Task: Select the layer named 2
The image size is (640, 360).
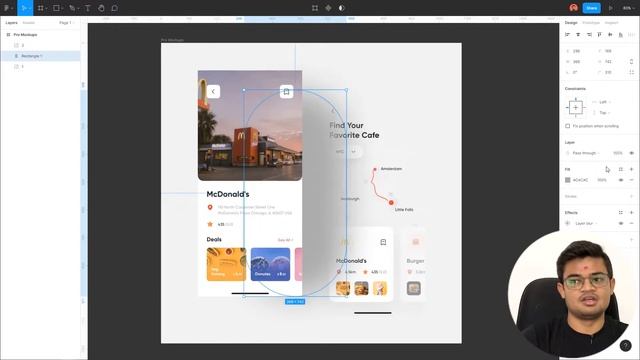Action: click(x=22, y=45)
